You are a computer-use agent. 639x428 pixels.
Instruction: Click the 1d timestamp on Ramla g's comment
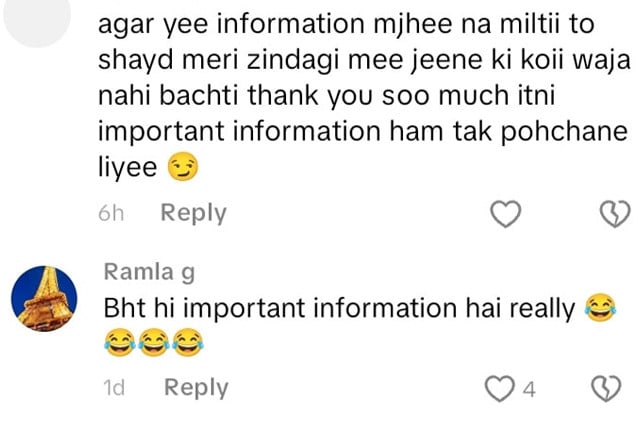(114, 388)
